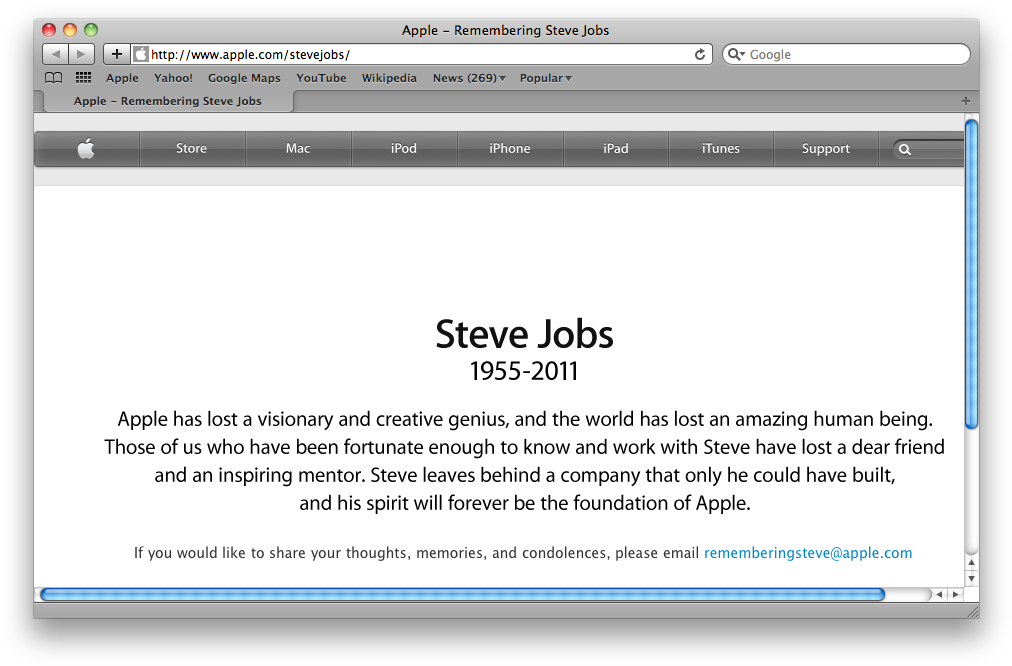Click the Apple logo in the site navigation
1012x666 pixels.
pos(86,149)
